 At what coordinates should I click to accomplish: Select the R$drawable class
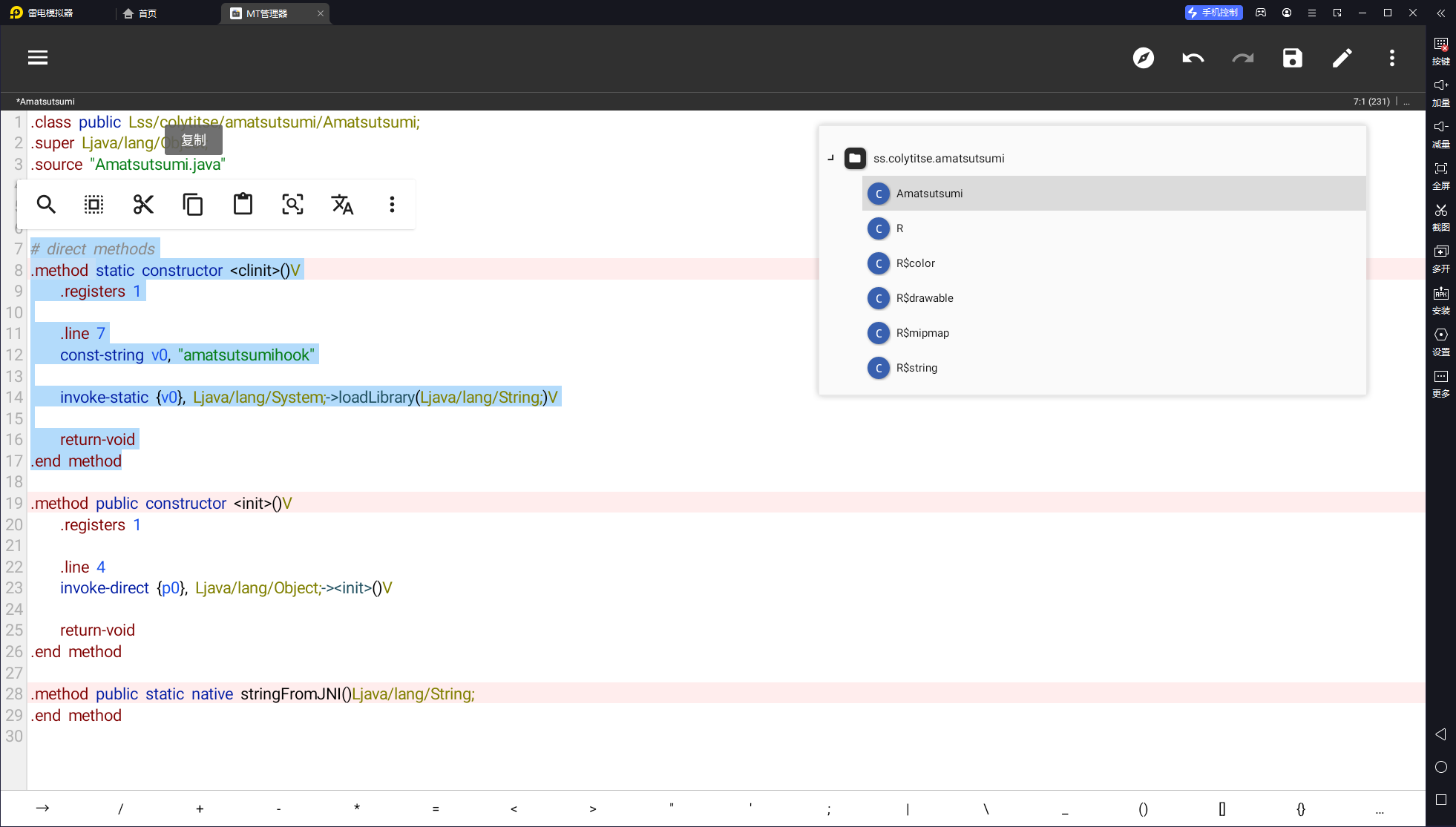tap(925, 298)
